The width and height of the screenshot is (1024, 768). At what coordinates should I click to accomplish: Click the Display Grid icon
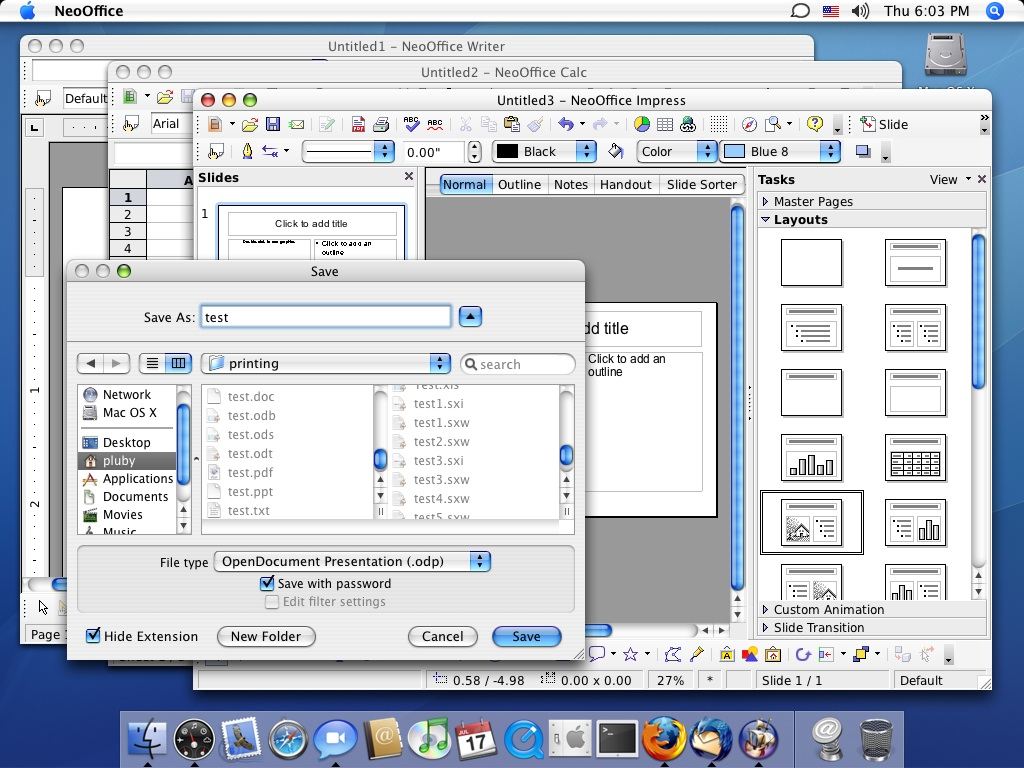click(x=718, y=124)
